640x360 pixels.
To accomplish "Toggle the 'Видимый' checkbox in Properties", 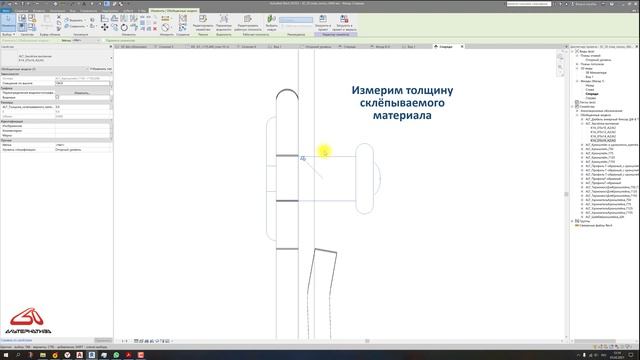I will 57,98.
